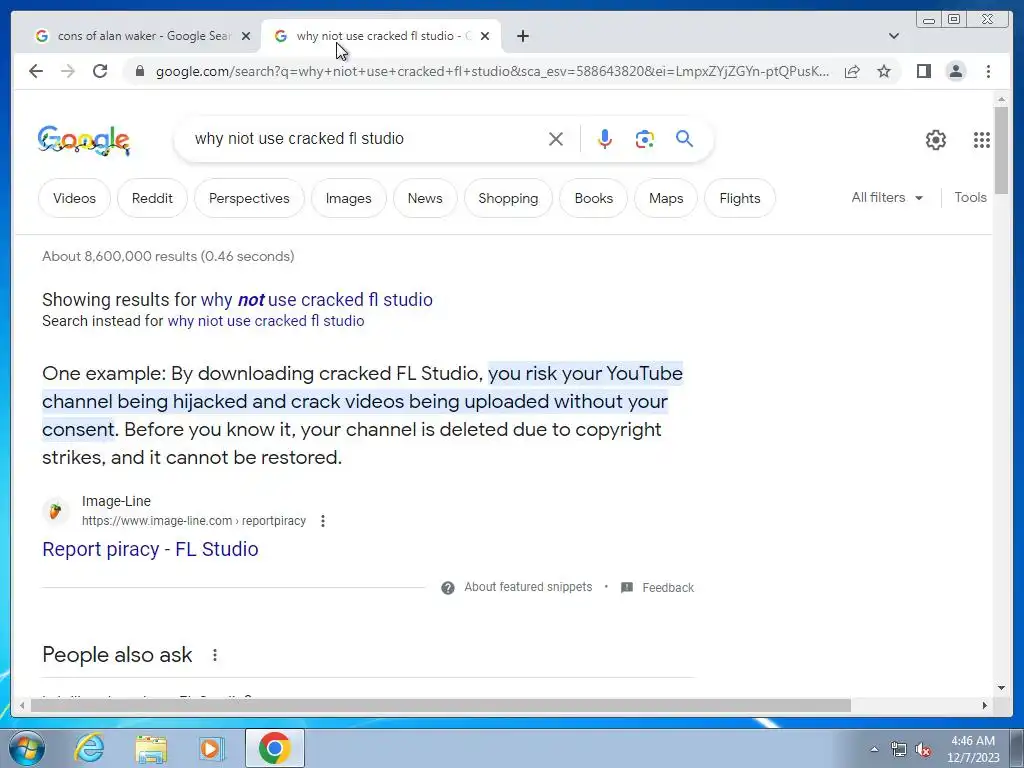
Task: Open the Chrome three-dot menu
Action: pyautogui.click(x=988, y=71)
